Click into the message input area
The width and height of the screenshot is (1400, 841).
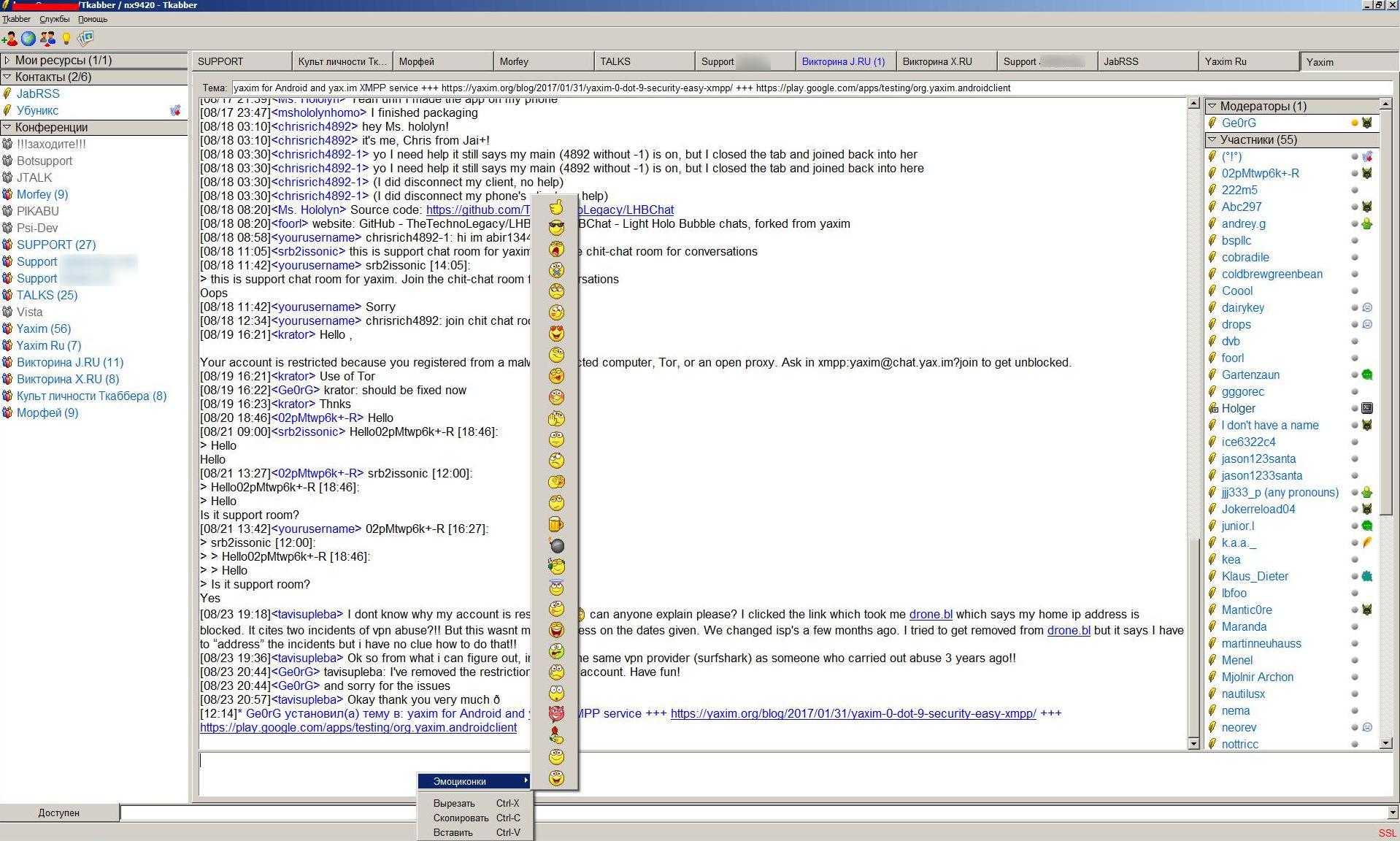[796, 774]
